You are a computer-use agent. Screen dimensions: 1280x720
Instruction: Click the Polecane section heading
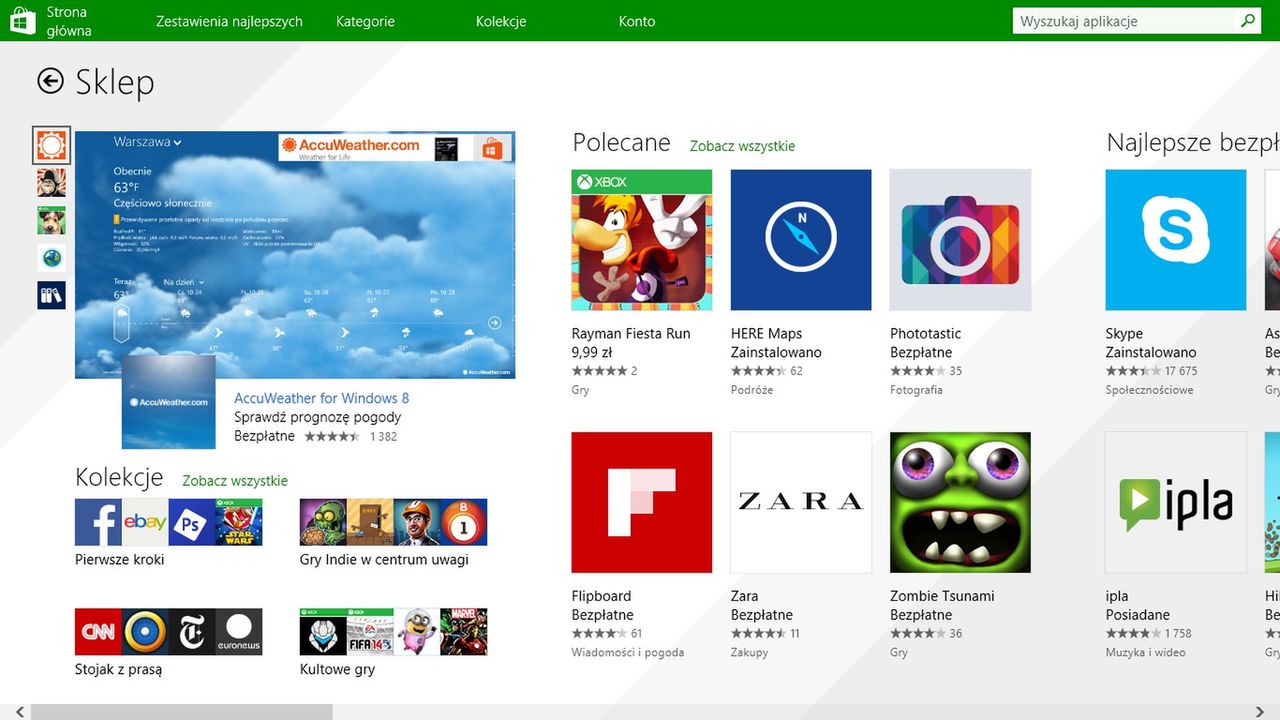click(x=621, y=143)
